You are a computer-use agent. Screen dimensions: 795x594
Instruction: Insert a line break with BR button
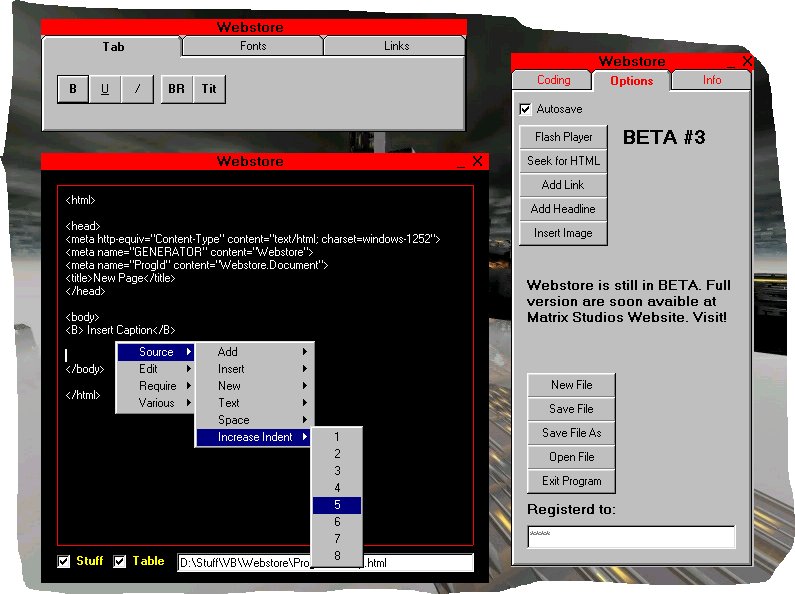click(176, 89)
